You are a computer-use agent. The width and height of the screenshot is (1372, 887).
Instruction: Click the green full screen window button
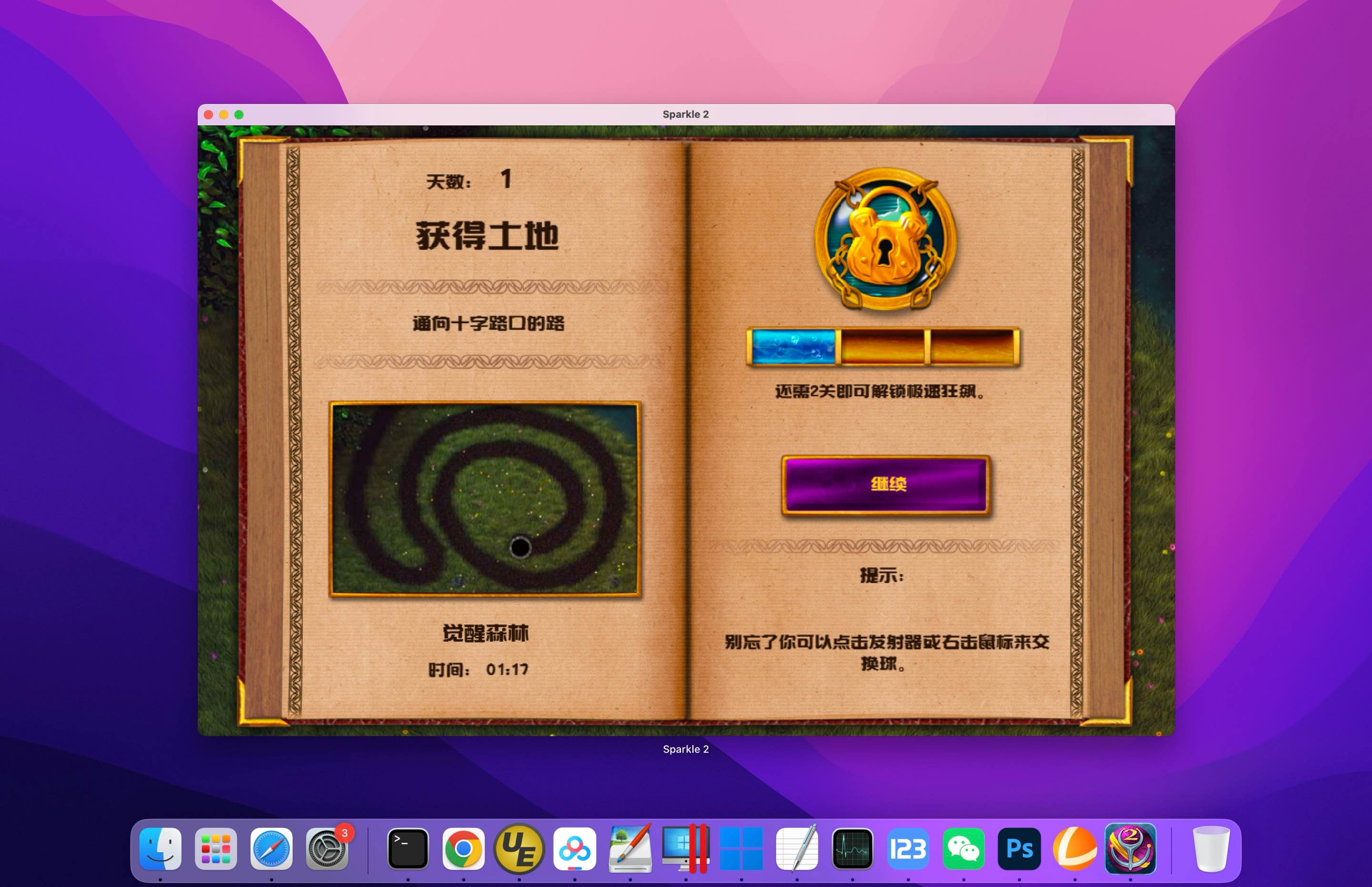(239, 115)
